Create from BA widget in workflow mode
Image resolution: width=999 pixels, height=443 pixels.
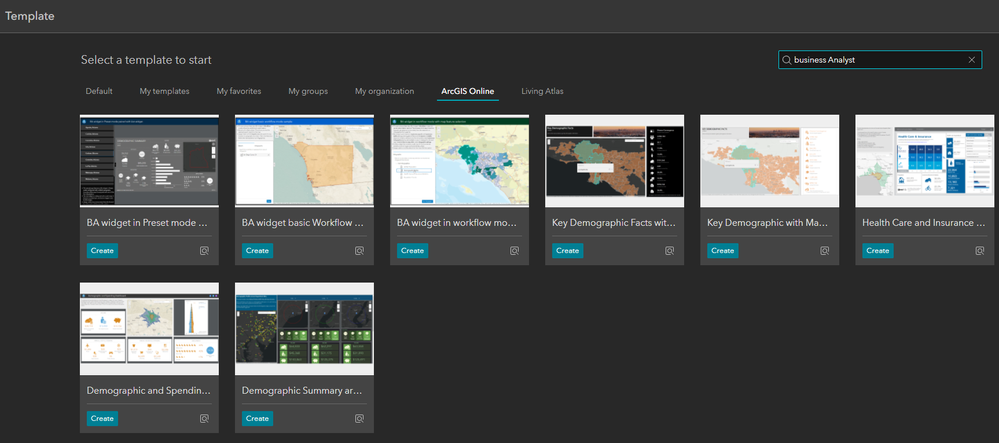point(412,251)
